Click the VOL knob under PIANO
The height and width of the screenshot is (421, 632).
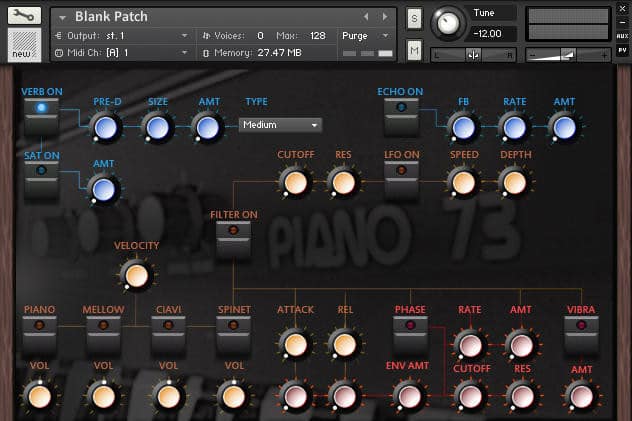(x=39, y=397)
